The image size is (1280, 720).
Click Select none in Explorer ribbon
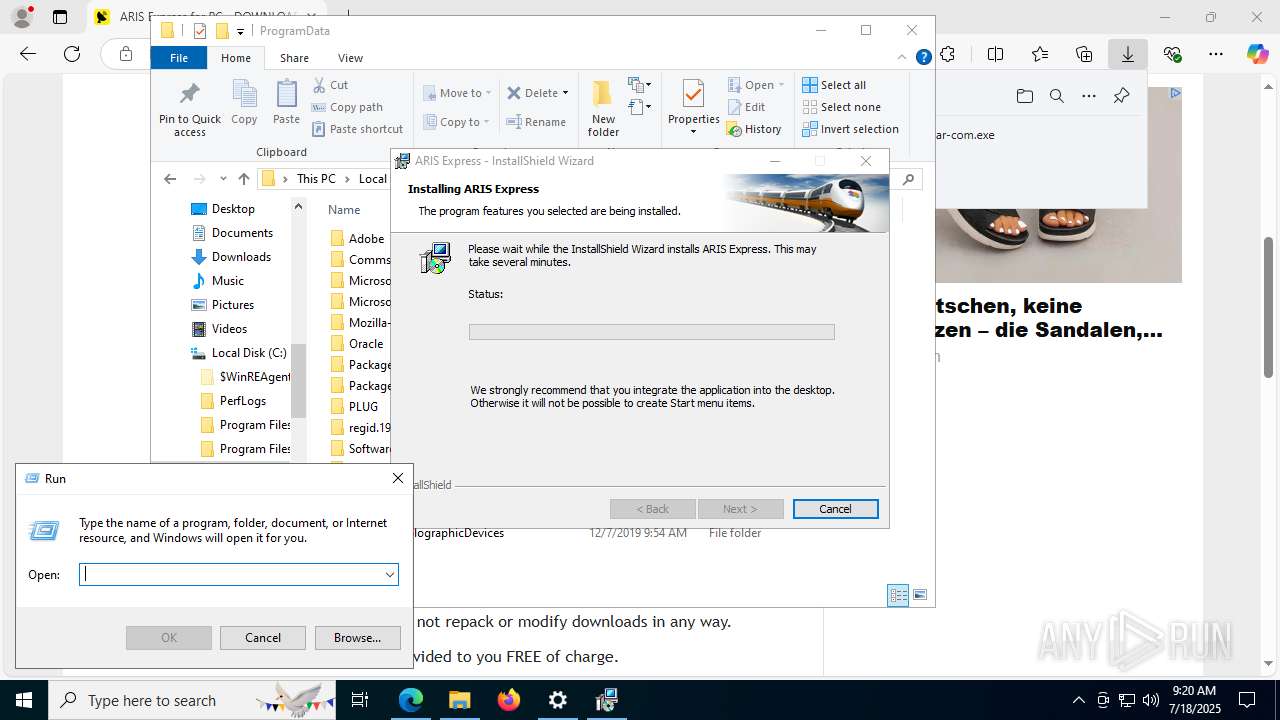pyautogui.click(x=841, y=107)
